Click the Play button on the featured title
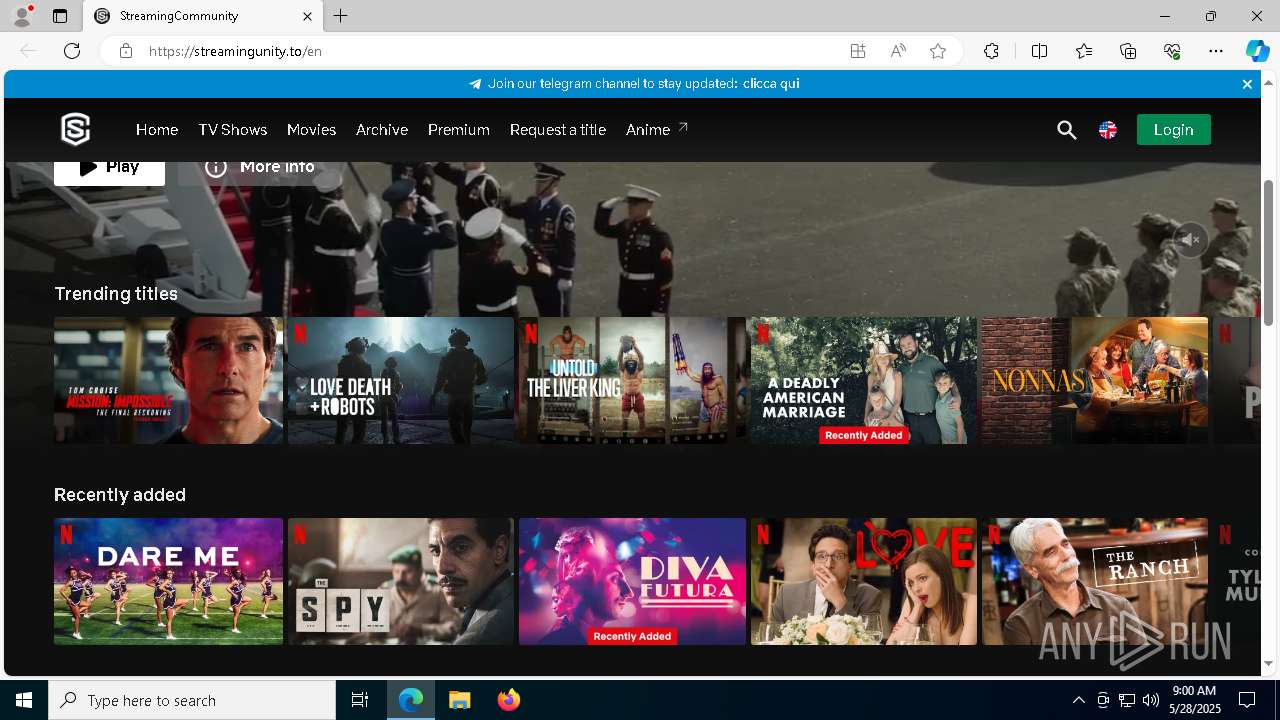 tap(109, 173)
